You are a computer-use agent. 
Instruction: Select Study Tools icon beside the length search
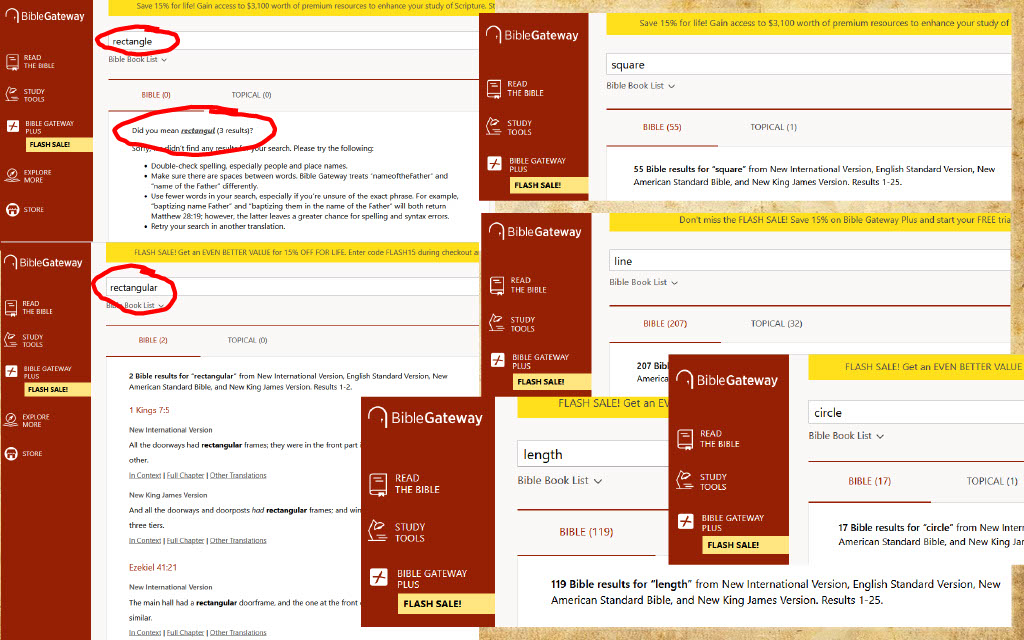tap(378, 531)
